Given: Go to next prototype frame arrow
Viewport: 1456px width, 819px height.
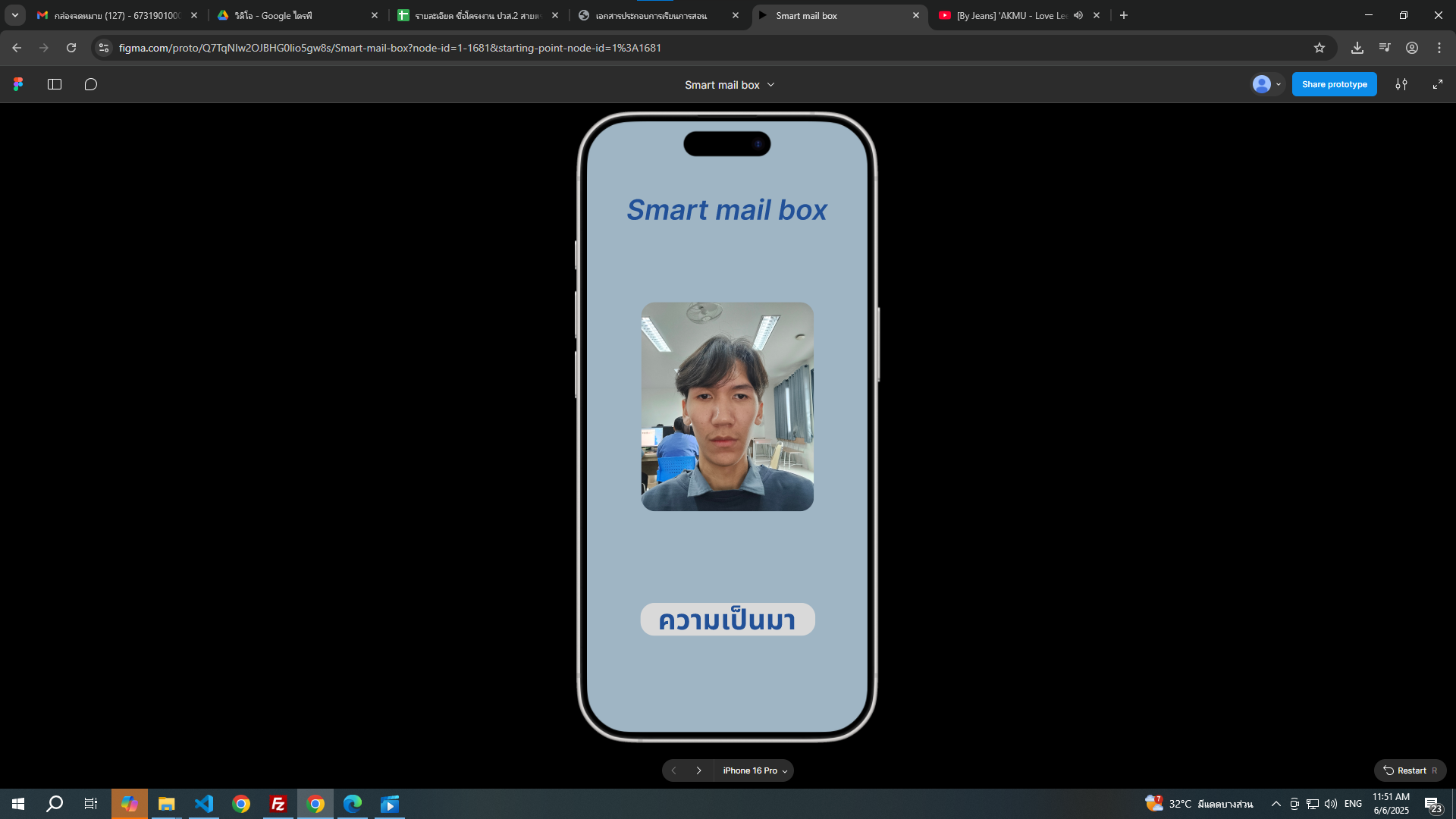Looking at the screenshot, I should (x=698, y=770).
